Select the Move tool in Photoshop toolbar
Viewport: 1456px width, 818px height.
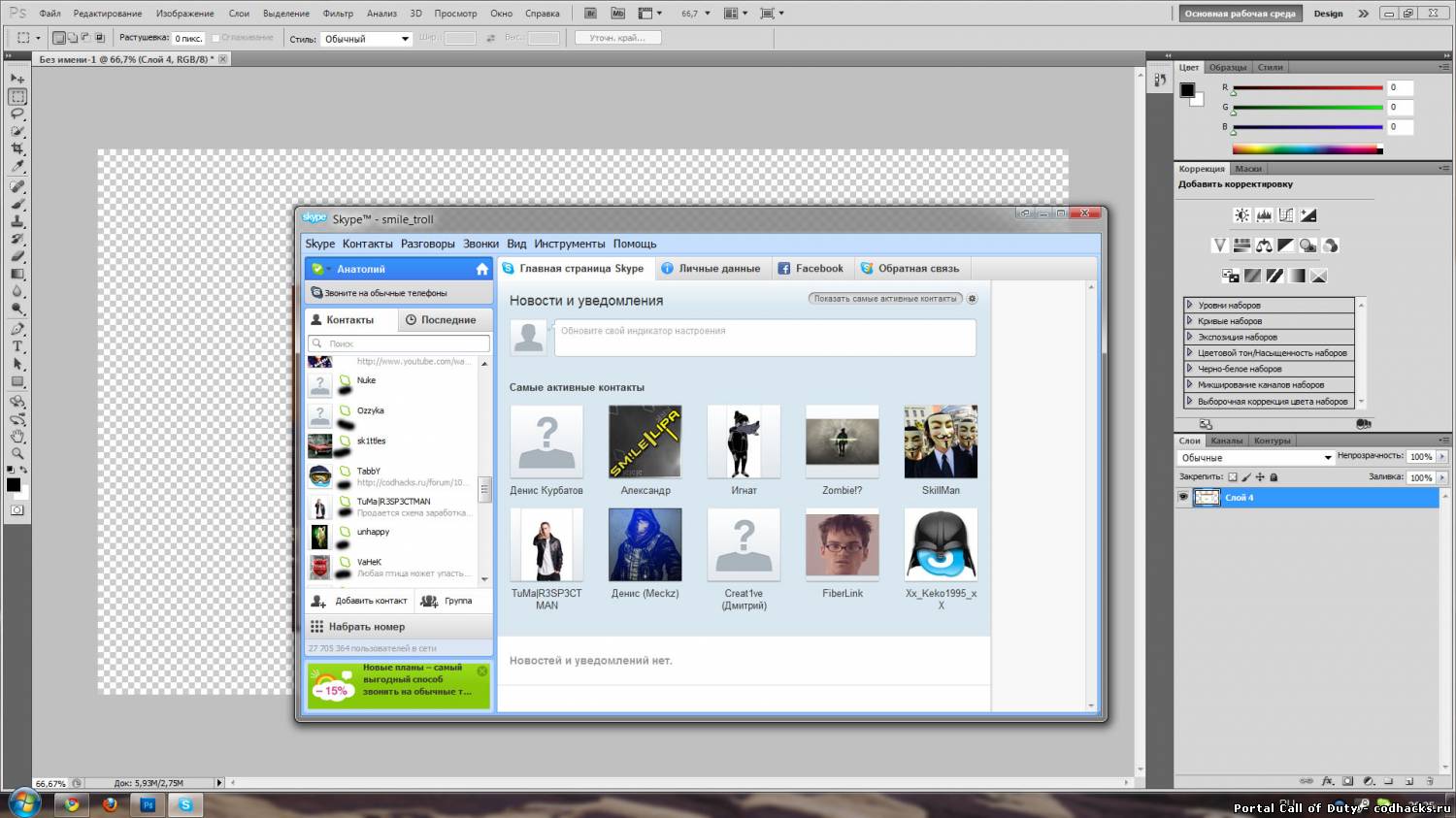point(17,79)
